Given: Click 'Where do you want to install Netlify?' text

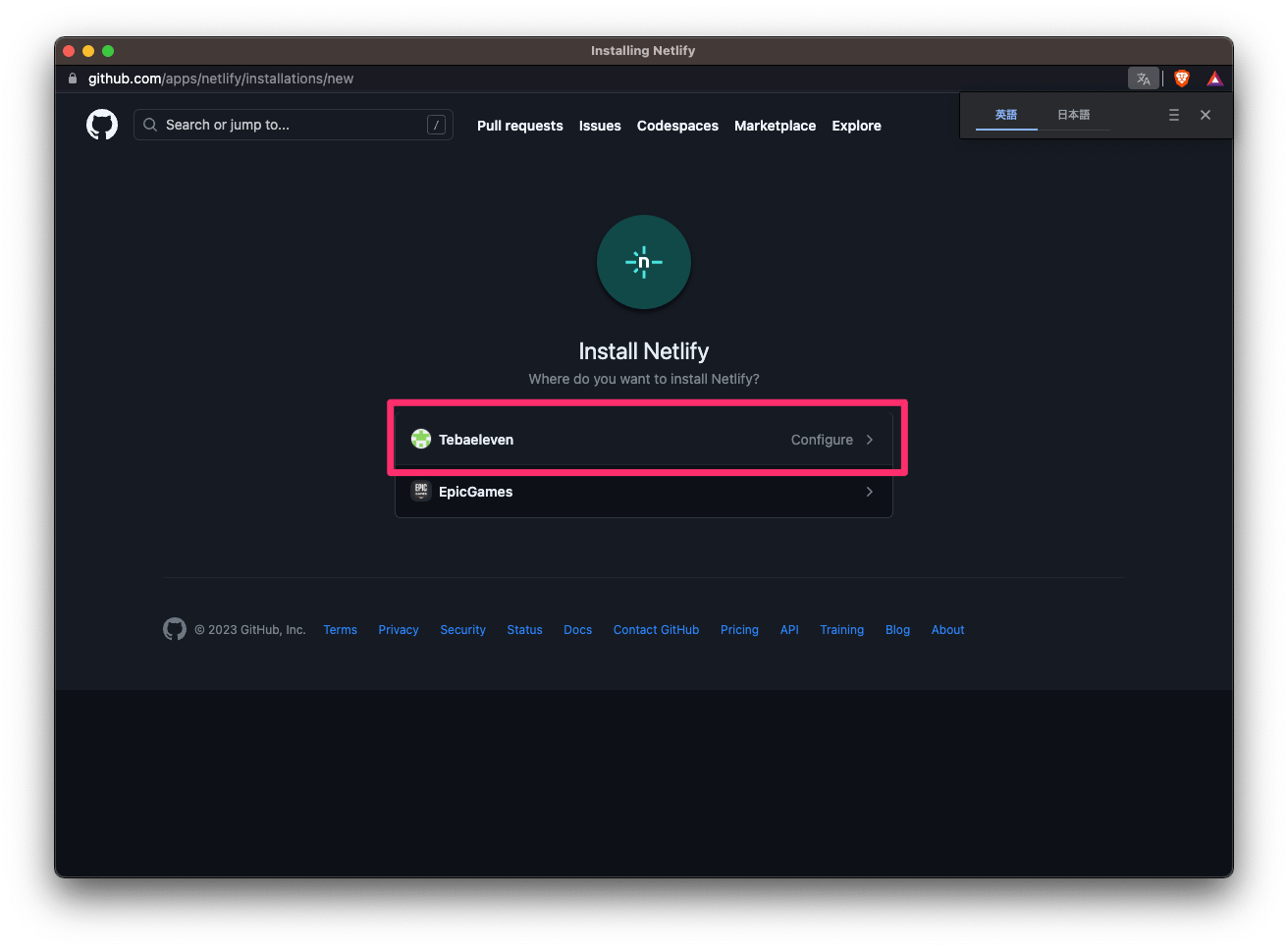Looking at the screenshot, I should [644, 379].
